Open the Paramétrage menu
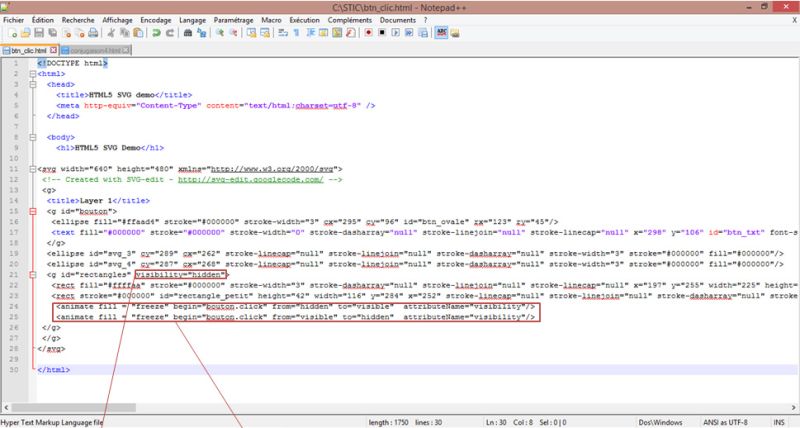Image resolution: width=800 pixels, height=428 pixels. click(234, 20)
